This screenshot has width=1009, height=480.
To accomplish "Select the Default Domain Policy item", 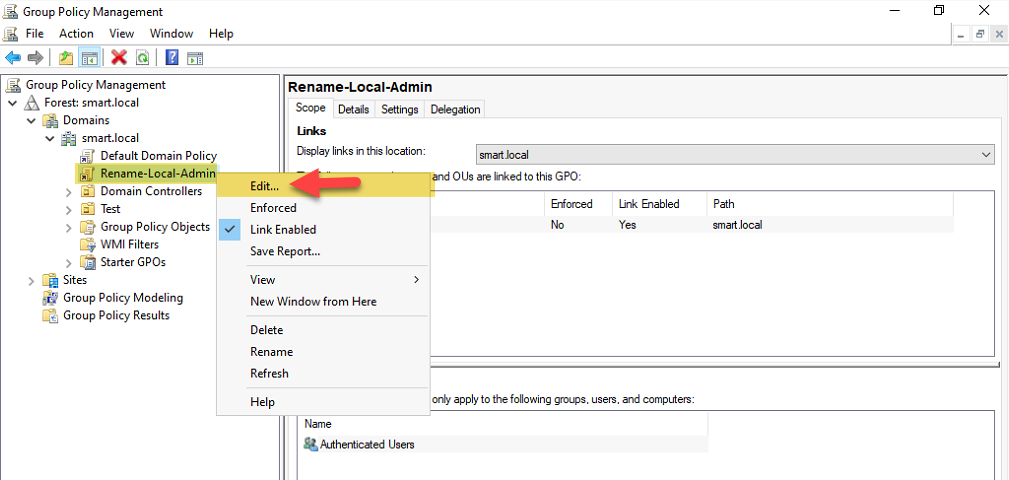I will pyautogui.click(x=158, y=156).
